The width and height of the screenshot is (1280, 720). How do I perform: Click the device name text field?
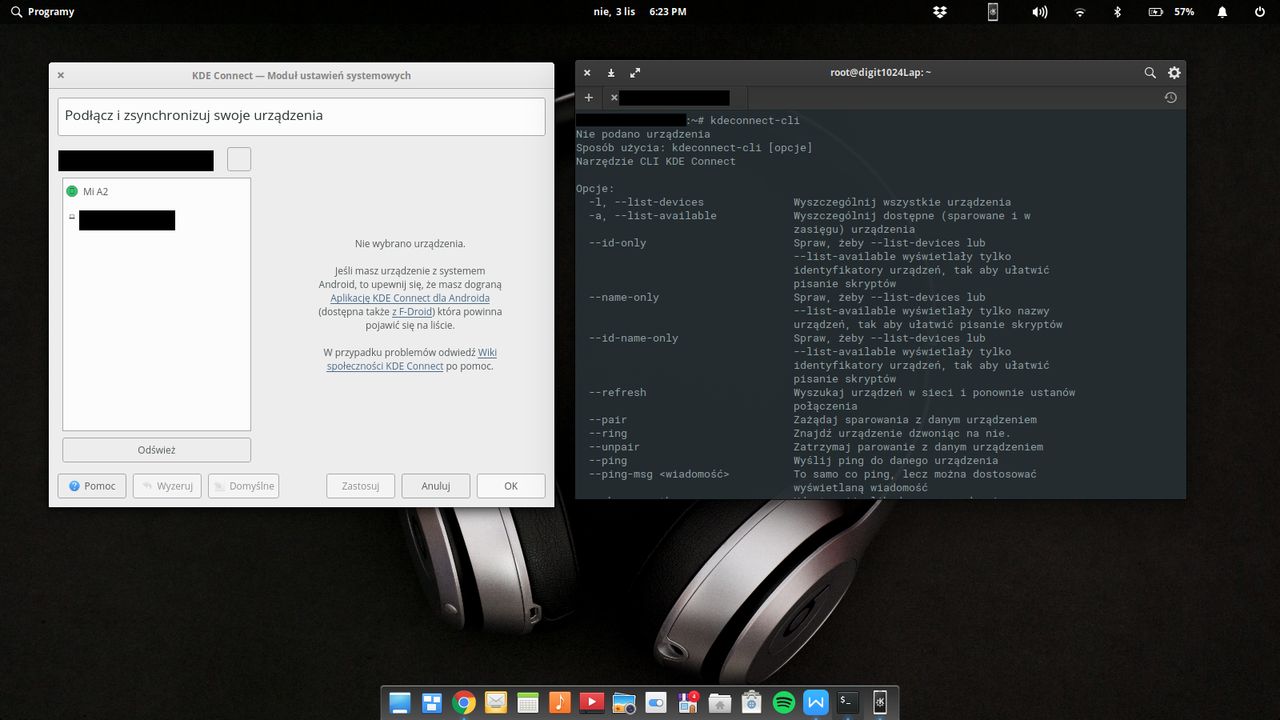tap(136, 160)
